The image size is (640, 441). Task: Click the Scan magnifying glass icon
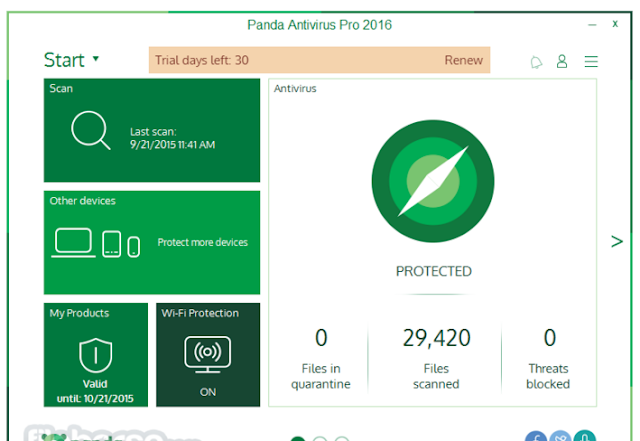(91, 130)
